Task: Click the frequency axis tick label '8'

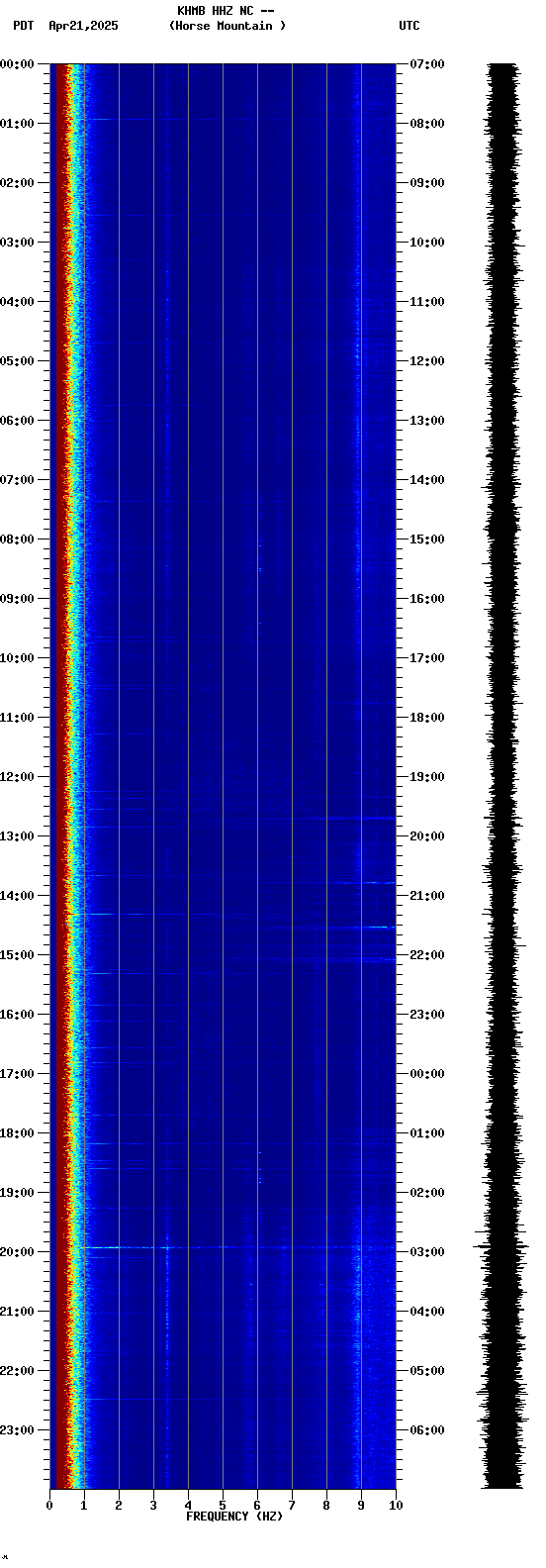Action: tap(326, 1506)
